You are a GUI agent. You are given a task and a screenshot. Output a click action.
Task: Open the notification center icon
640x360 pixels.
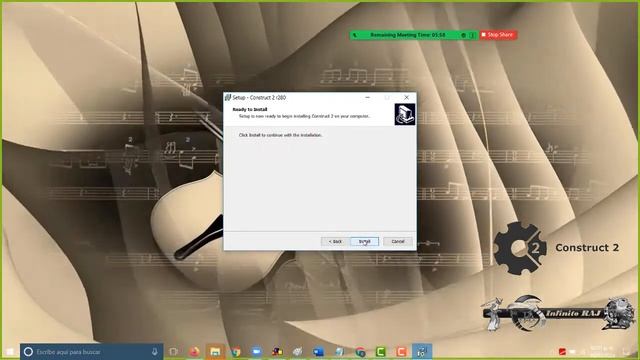[626, 351]
